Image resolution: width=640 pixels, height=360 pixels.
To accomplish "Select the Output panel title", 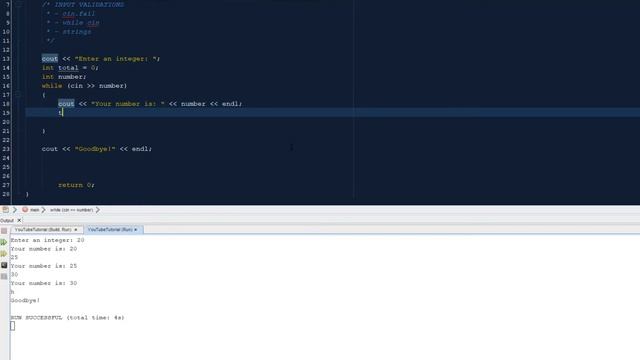I will coord(7,220).
